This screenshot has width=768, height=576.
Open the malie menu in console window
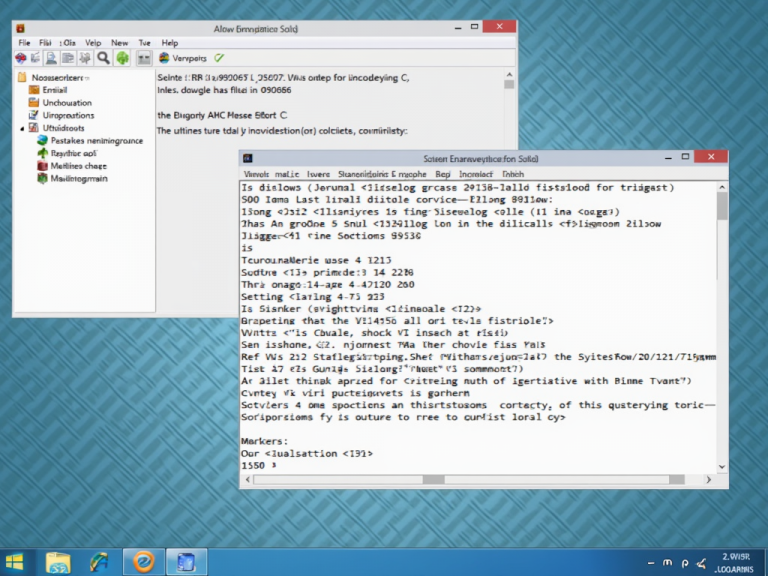[287, 174]
